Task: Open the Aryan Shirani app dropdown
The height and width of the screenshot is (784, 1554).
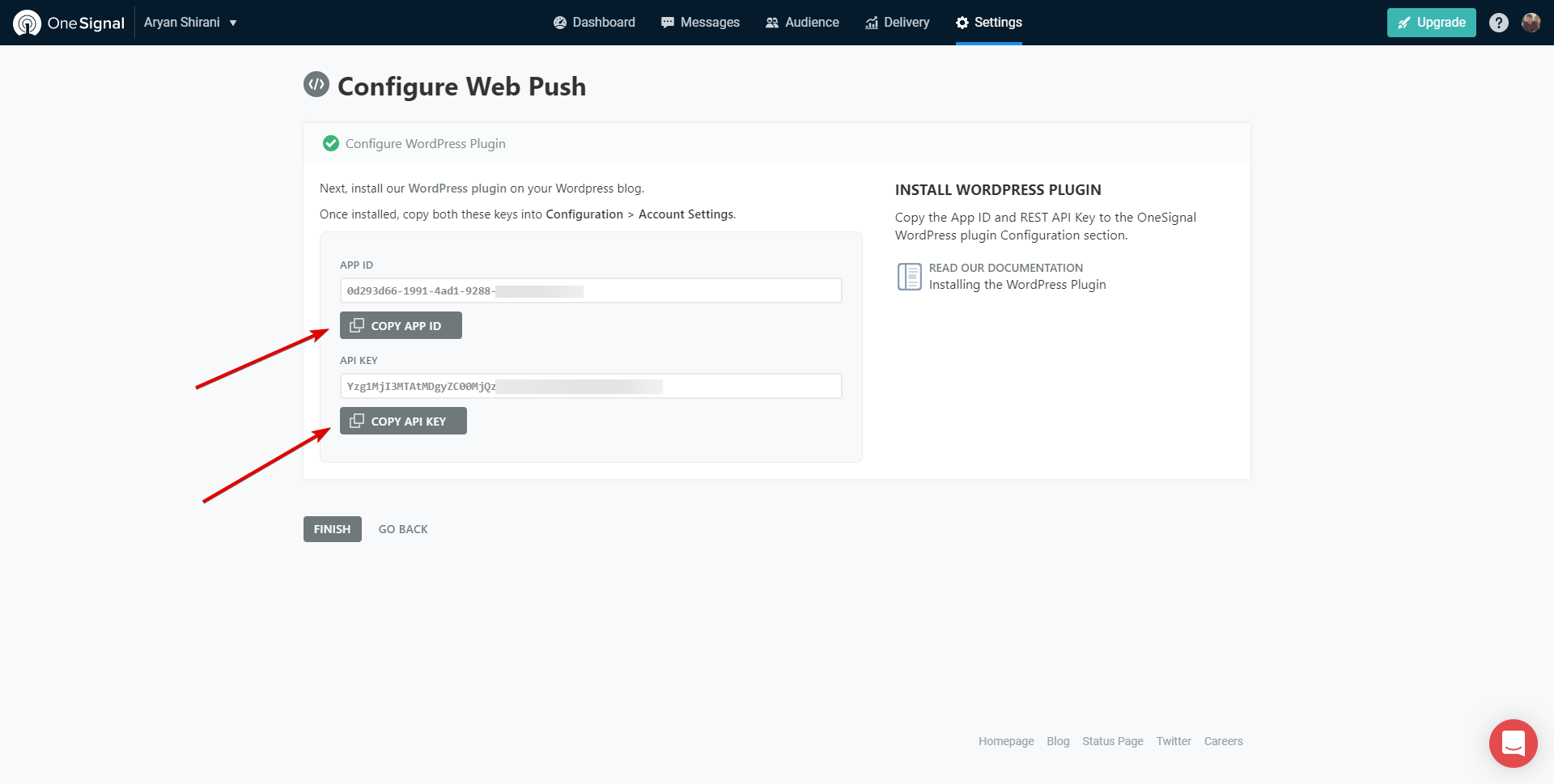Action: tap(190, 23)
